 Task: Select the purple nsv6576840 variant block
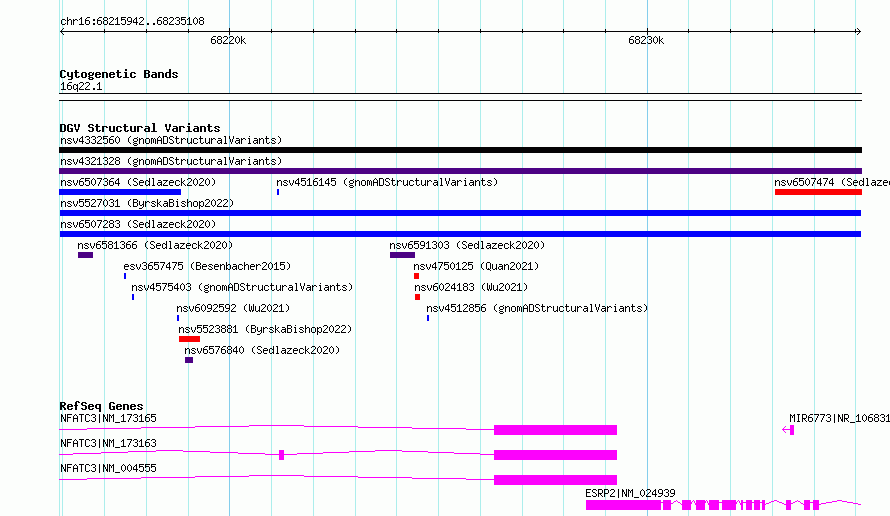pos(189,360)
